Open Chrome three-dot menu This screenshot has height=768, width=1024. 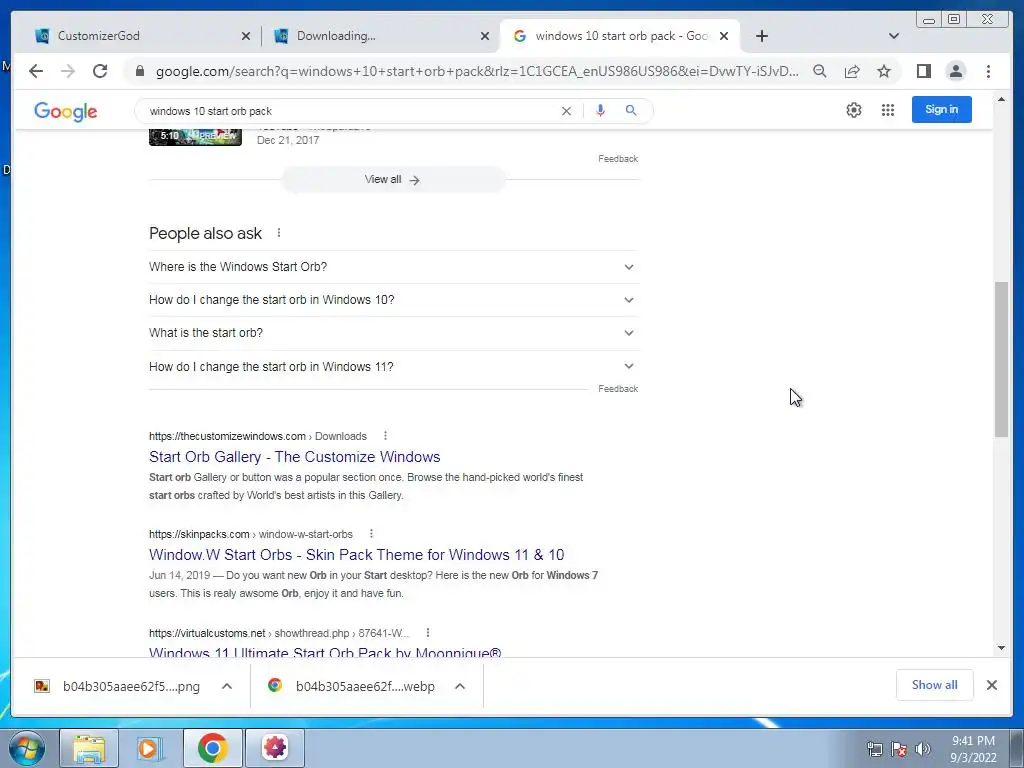(x=988, y=71)
